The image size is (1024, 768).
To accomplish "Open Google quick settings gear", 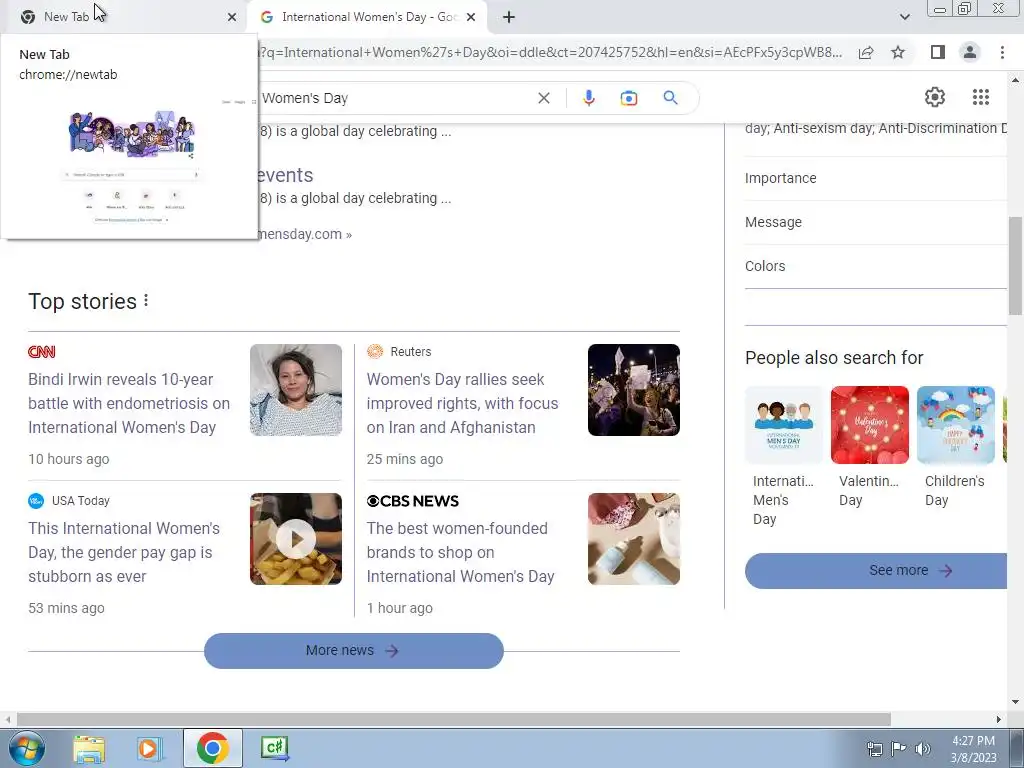I will coord(935,97).
